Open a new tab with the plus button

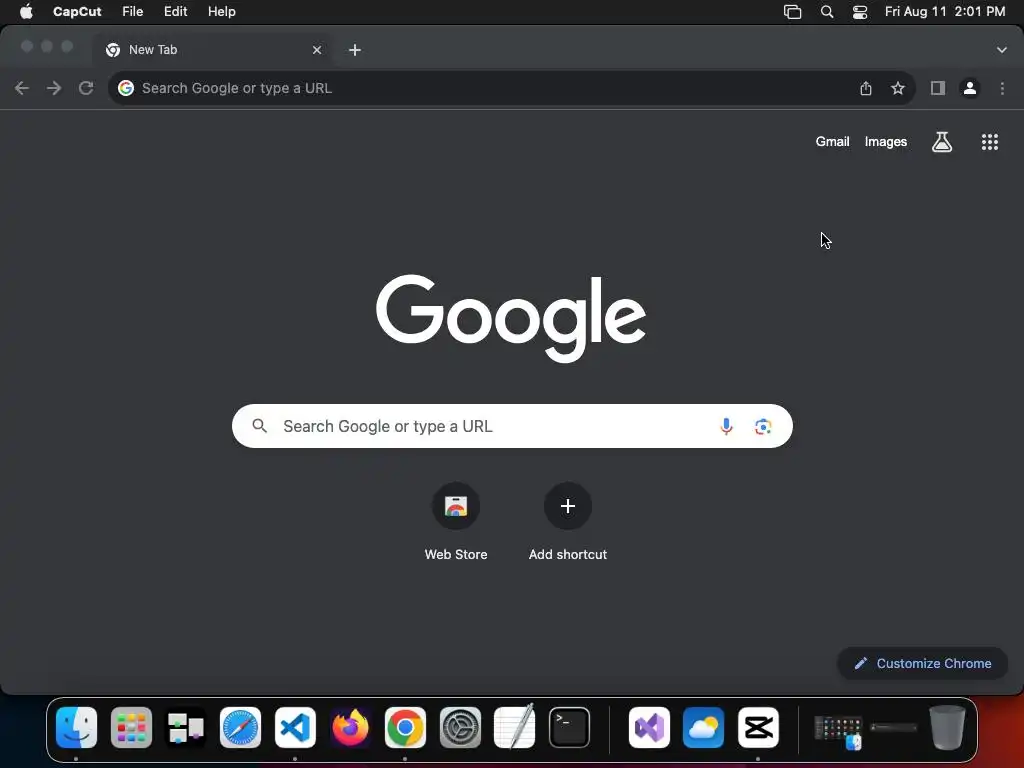[x=355, y=50]
